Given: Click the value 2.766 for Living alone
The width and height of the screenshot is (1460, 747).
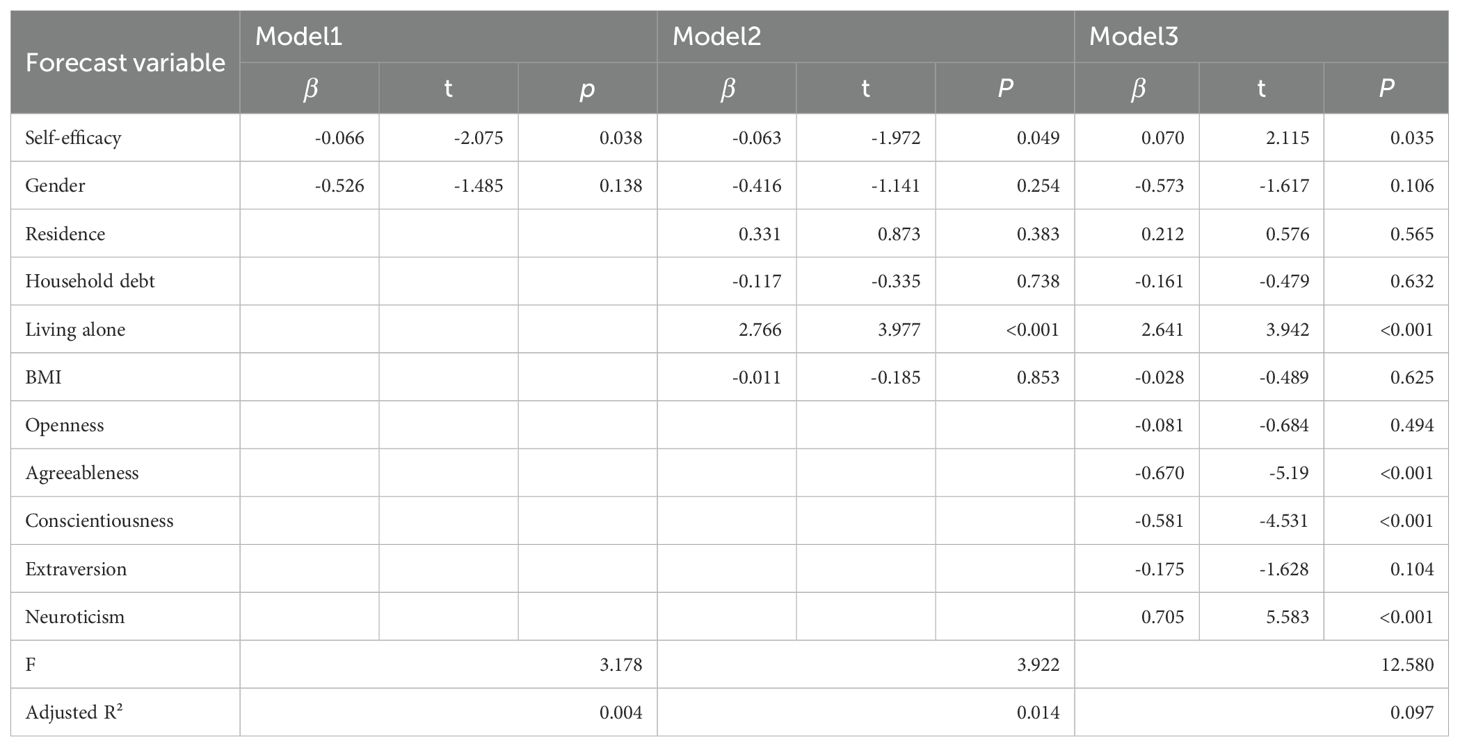Looking at the screenshot, I should 761,329.
